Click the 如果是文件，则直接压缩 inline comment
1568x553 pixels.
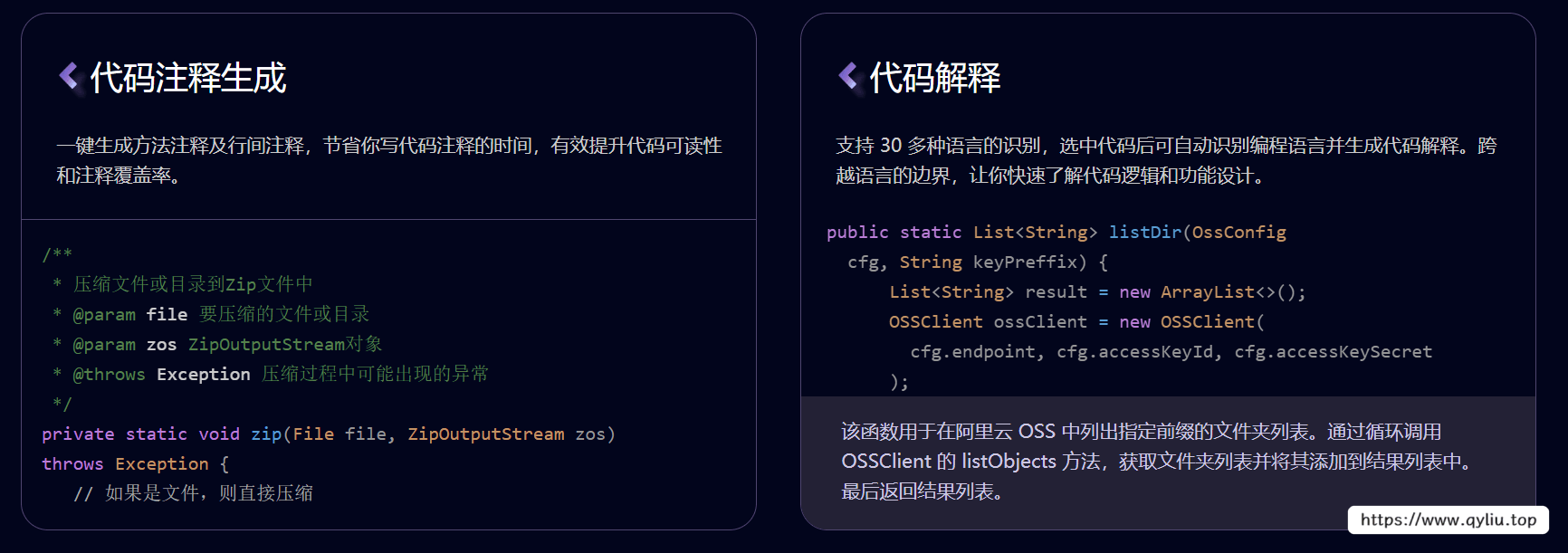tap(193, 493)
